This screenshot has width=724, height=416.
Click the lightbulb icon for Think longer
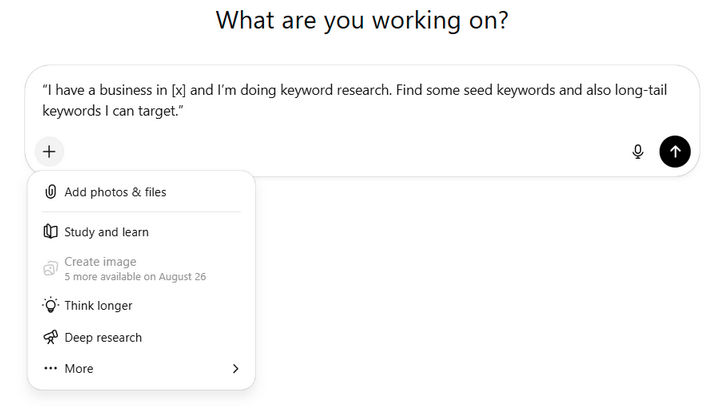pos(51,305)
